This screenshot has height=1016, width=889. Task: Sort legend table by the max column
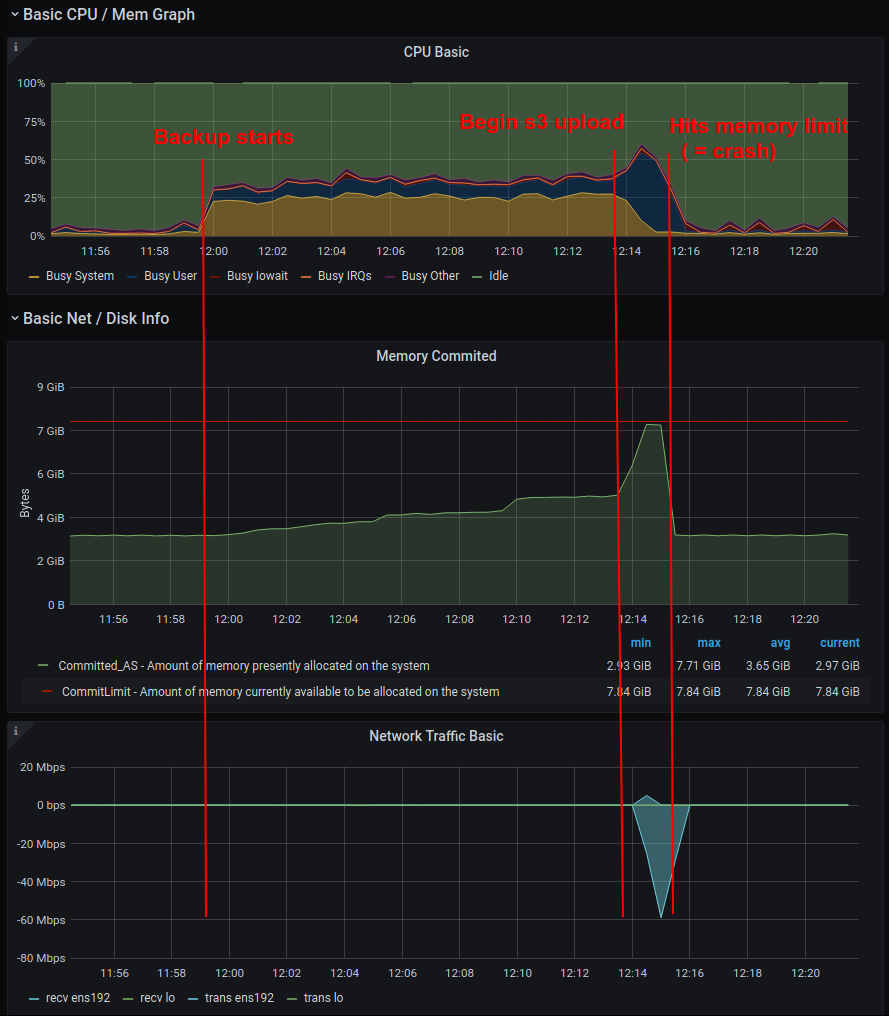click(708, 643)
